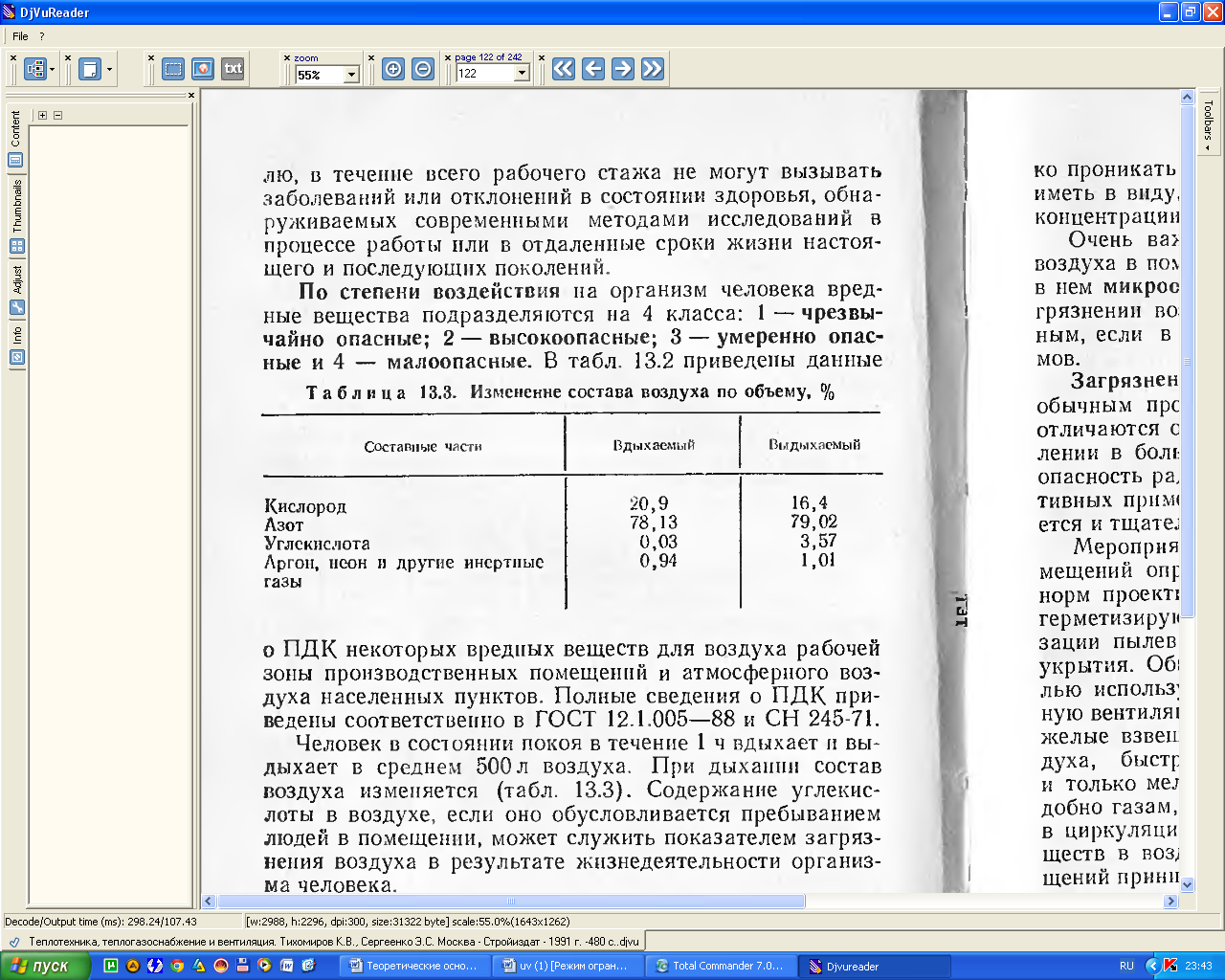
Task: Click the horizontal scrollbar right arrow
Action: (1170, 902)
